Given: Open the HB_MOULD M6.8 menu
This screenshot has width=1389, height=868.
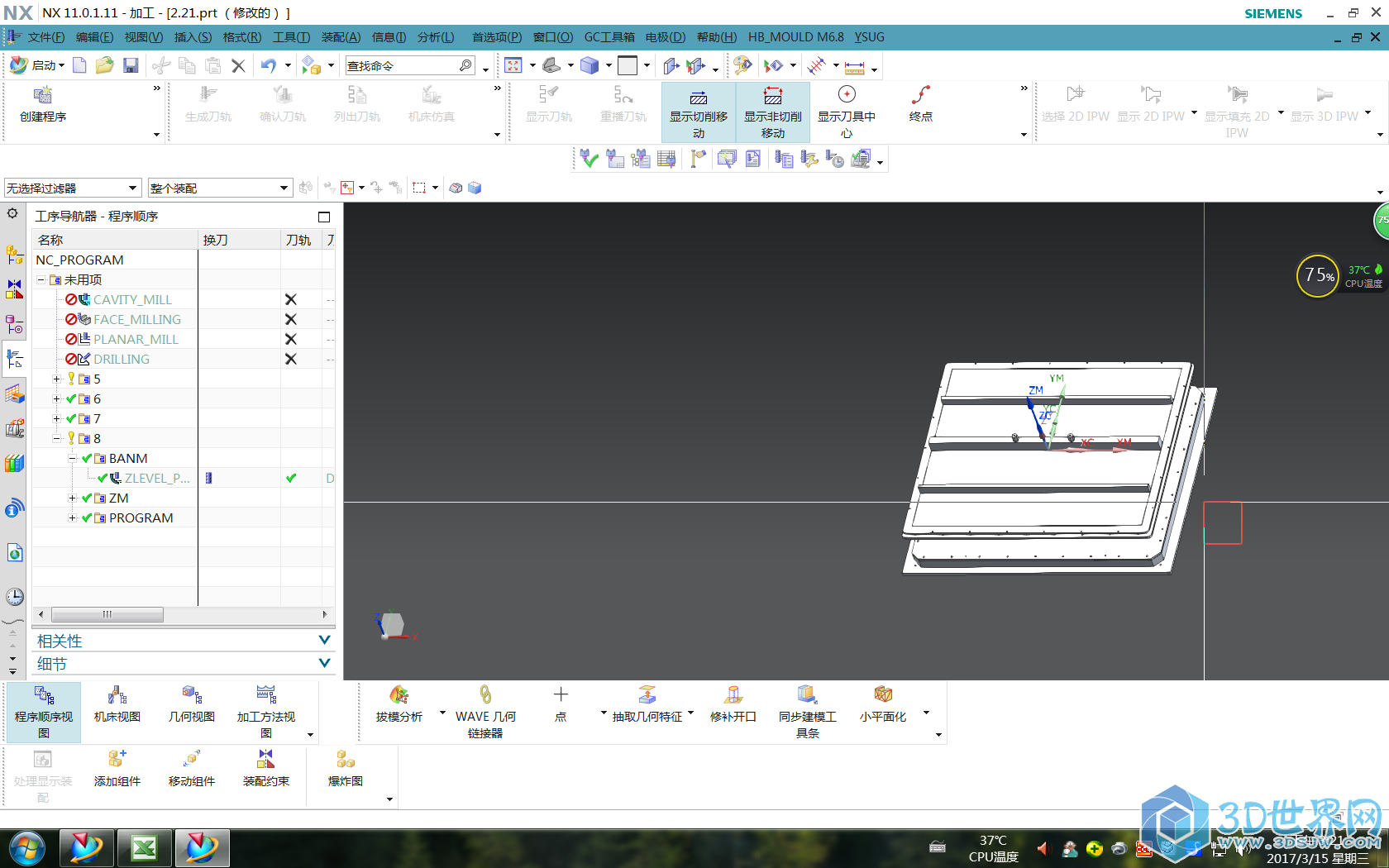Looking at the screenshot, I should 796,37.
